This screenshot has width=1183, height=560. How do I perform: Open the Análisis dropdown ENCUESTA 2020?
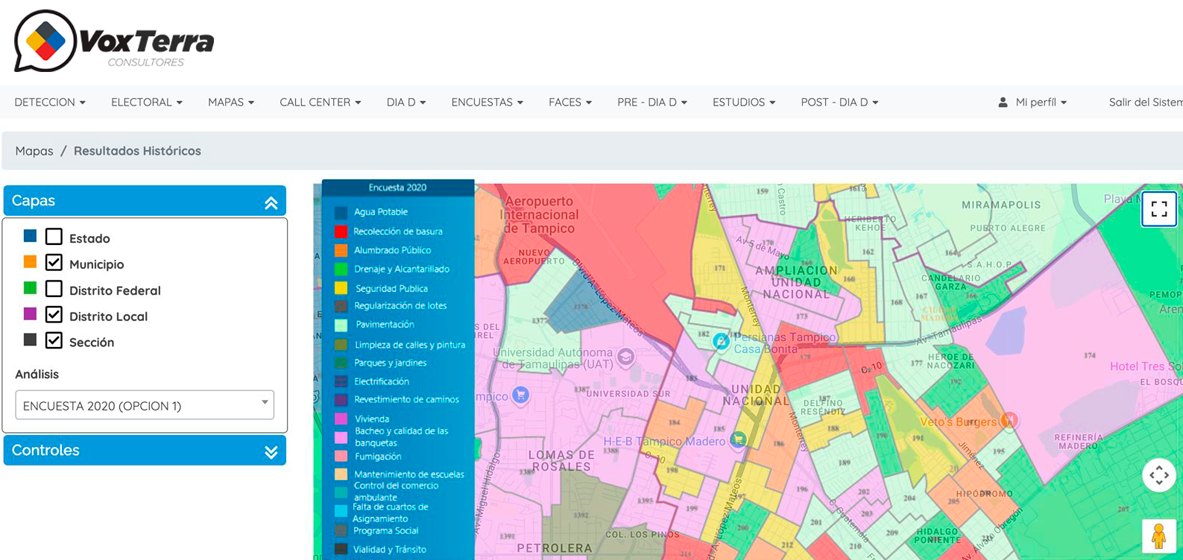click(144, 405)
